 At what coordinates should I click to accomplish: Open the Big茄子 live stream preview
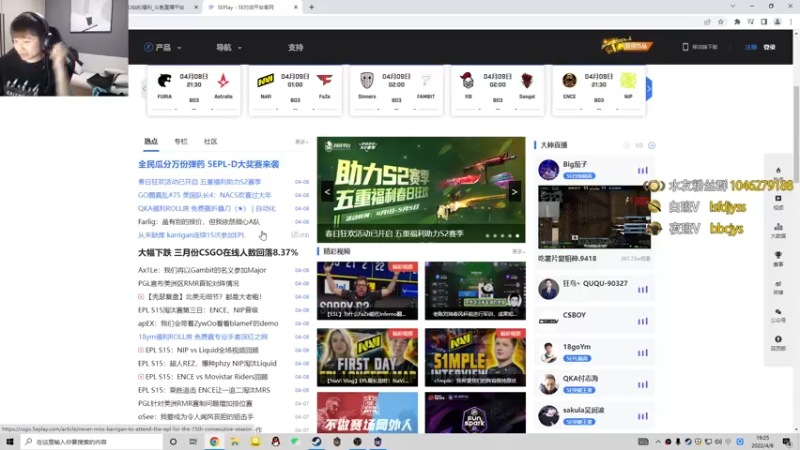pos(594,217)
